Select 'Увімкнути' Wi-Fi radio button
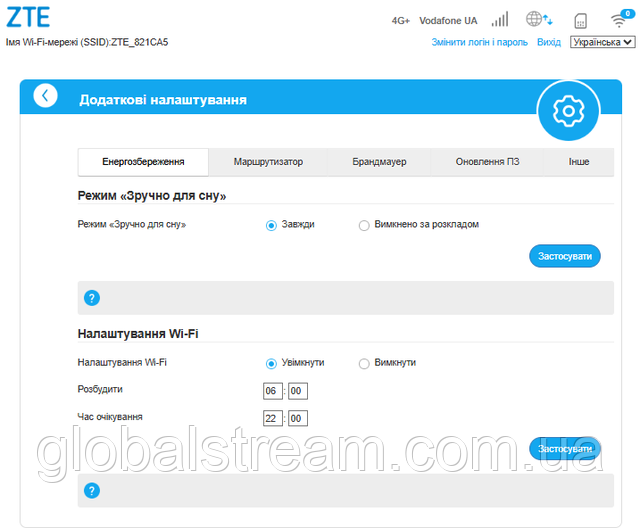The image size is (640, 528). point(271,363)
